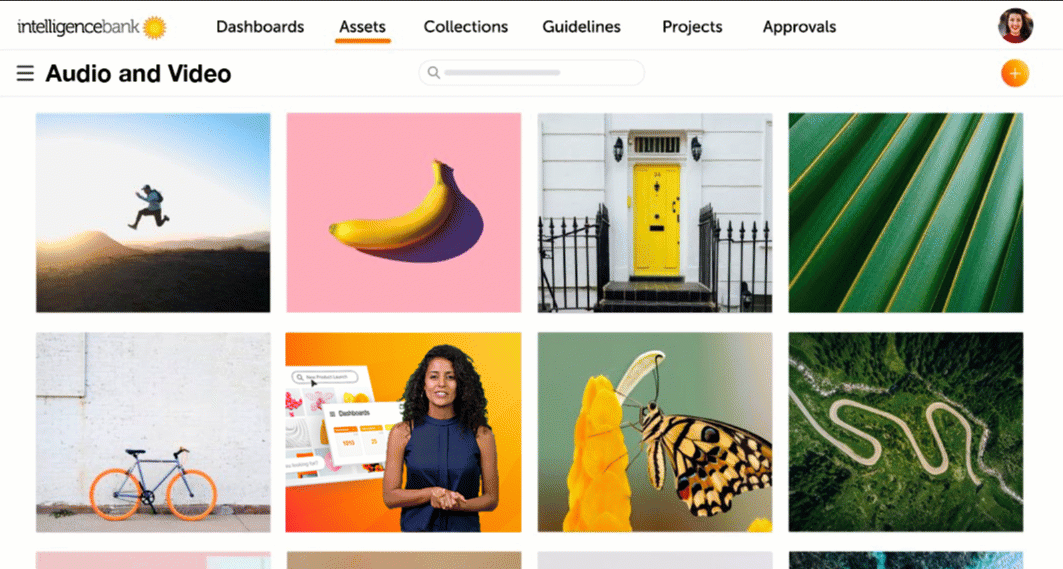The width and height of the screenshot is (1063, 569).
Task: Click the search magnifier icon
Action: (x=434, y=73)
